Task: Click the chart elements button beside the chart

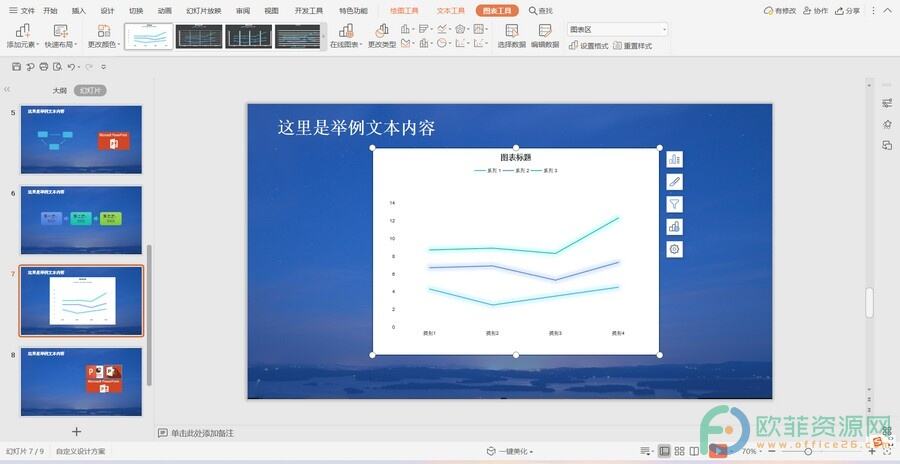Action: pos(674,160)
